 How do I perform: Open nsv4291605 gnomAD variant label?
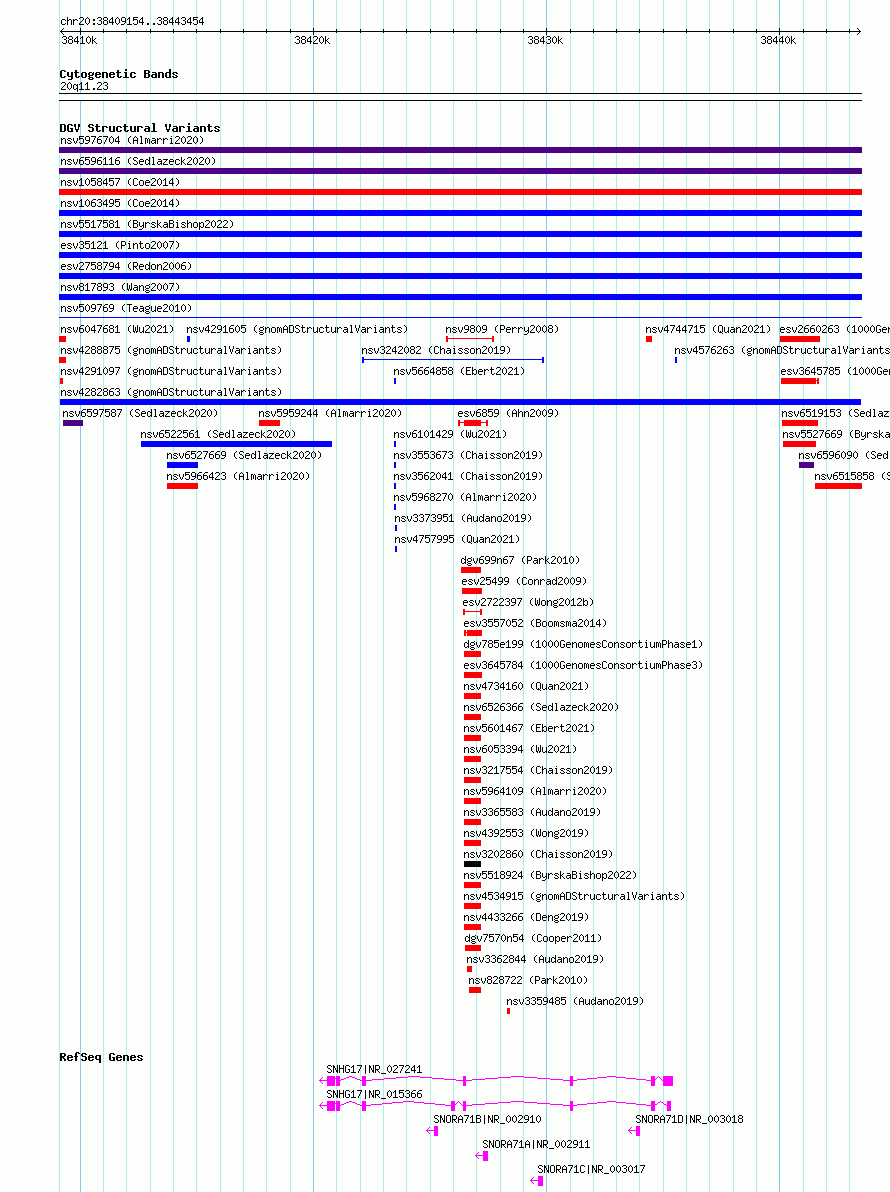pos(297,329)
